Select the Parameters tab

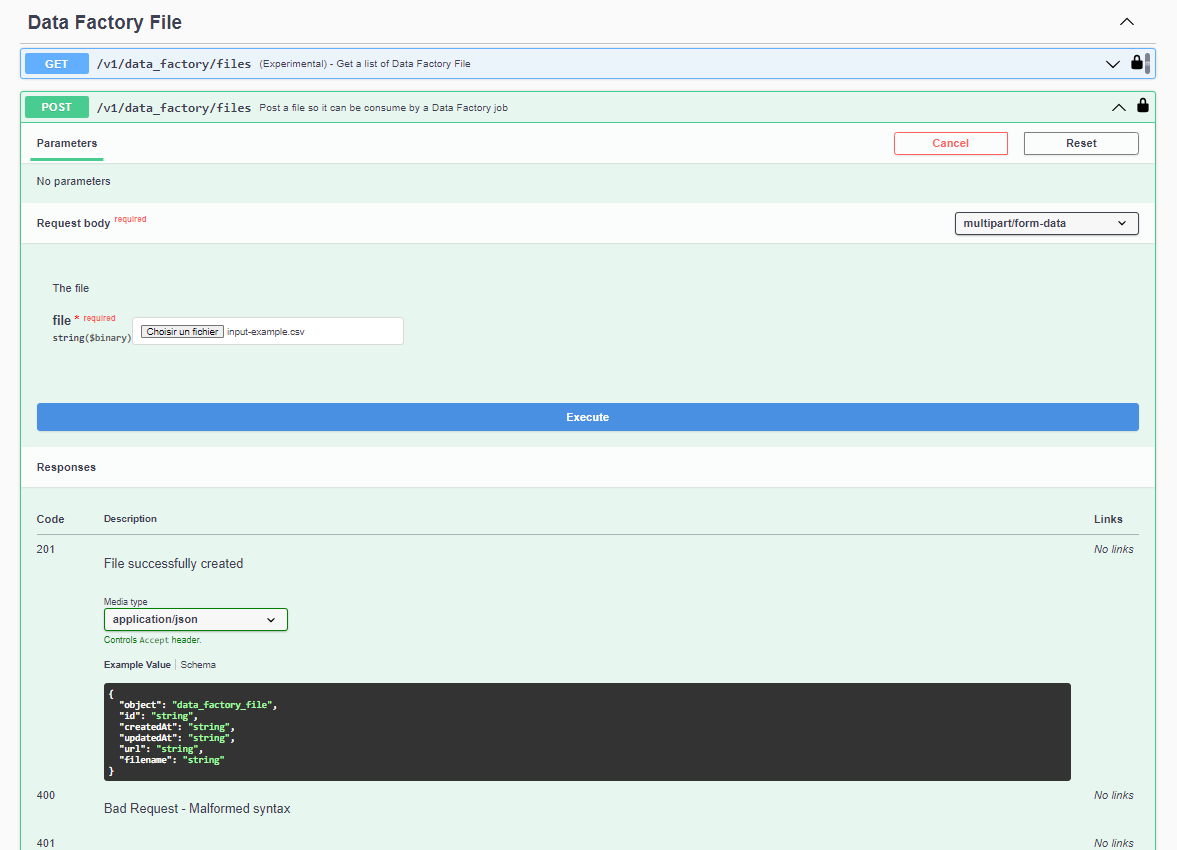pos(67,144)
